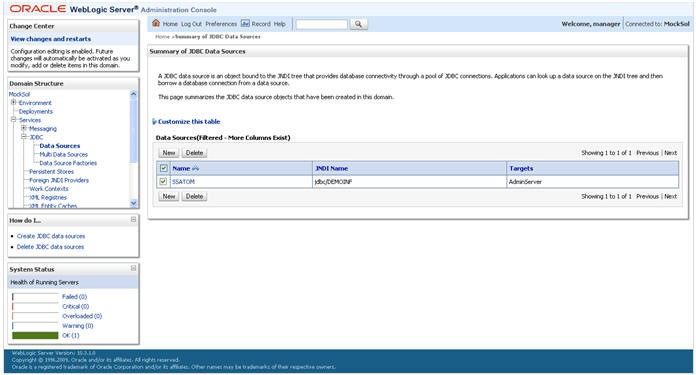Click the green OK health bar

pyautogui.click(x=35, y=336)
